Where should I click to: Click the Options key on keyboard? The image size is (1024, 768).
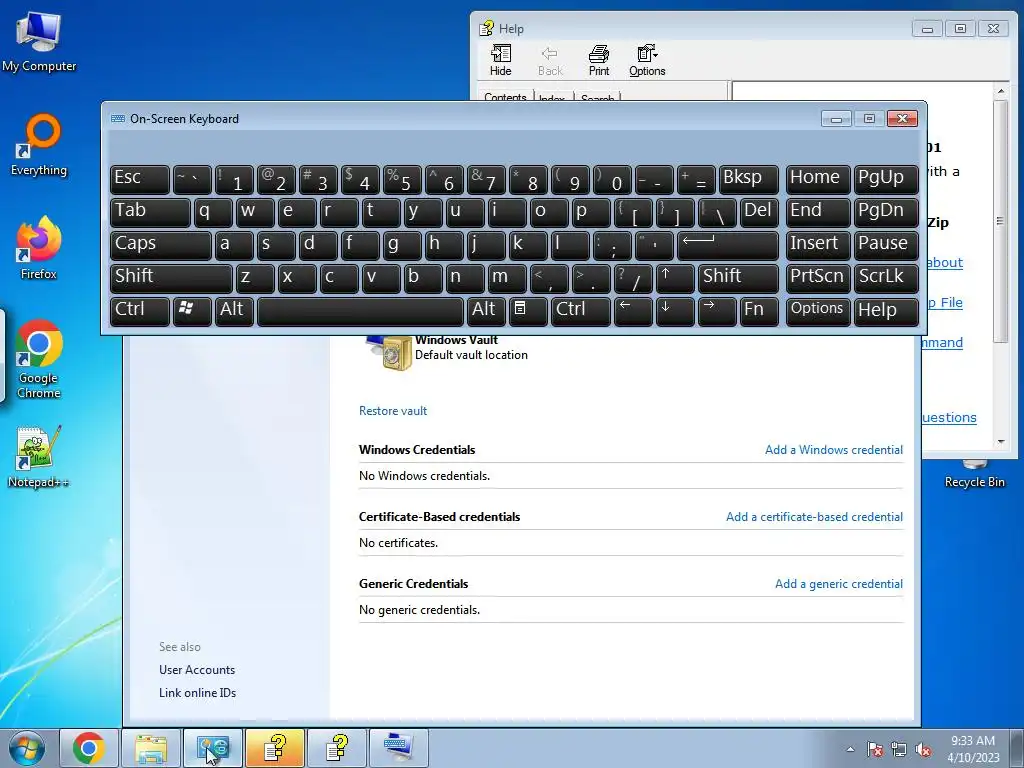pos(818,311)
